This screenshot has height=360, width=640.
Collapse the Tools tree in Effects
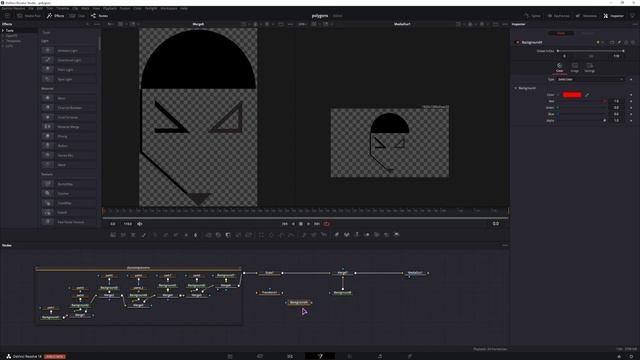[x=3, y=30]
